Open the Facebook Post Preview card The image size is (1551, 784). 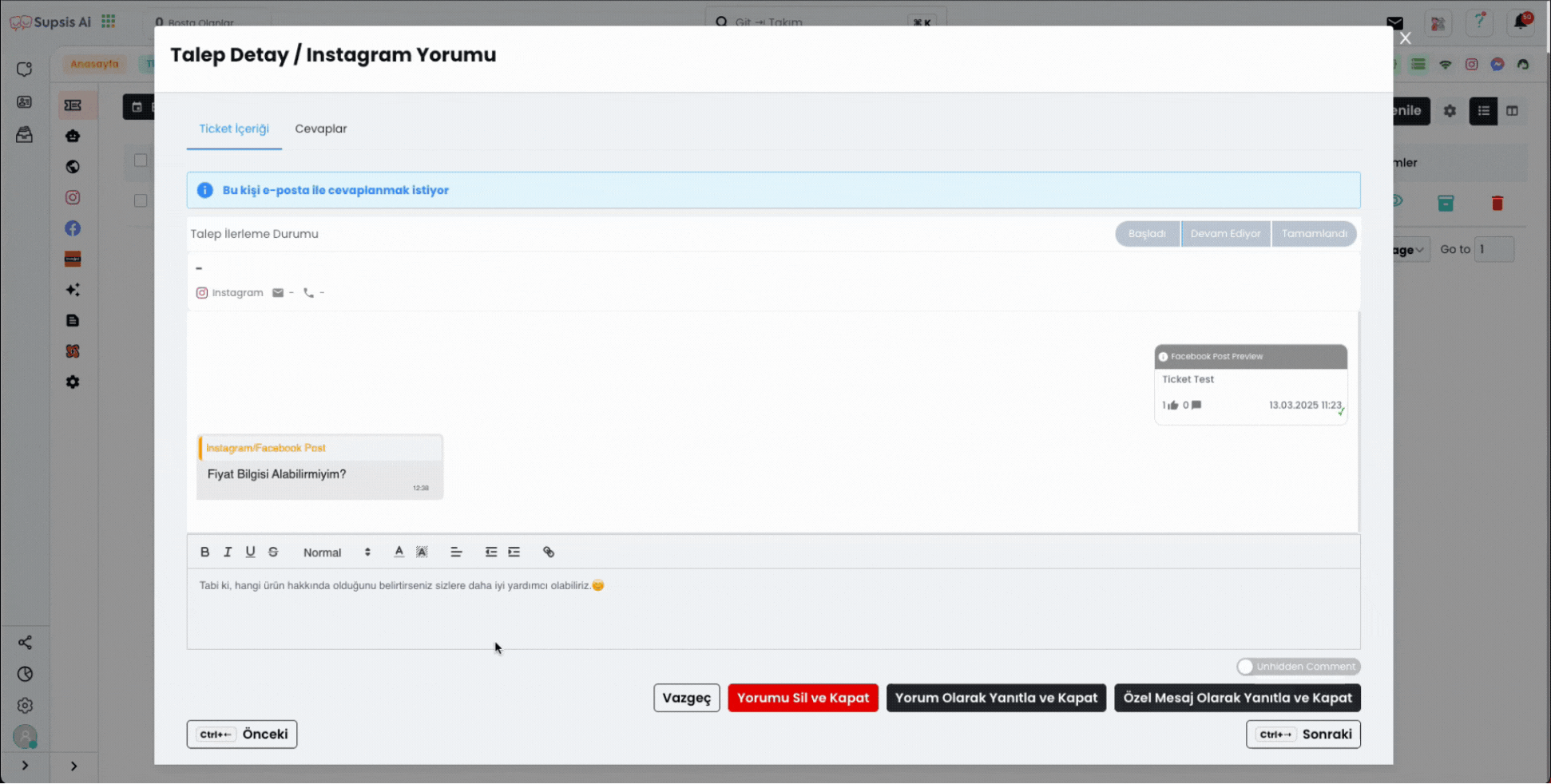pyautogui.click(x=1251, y=384)
